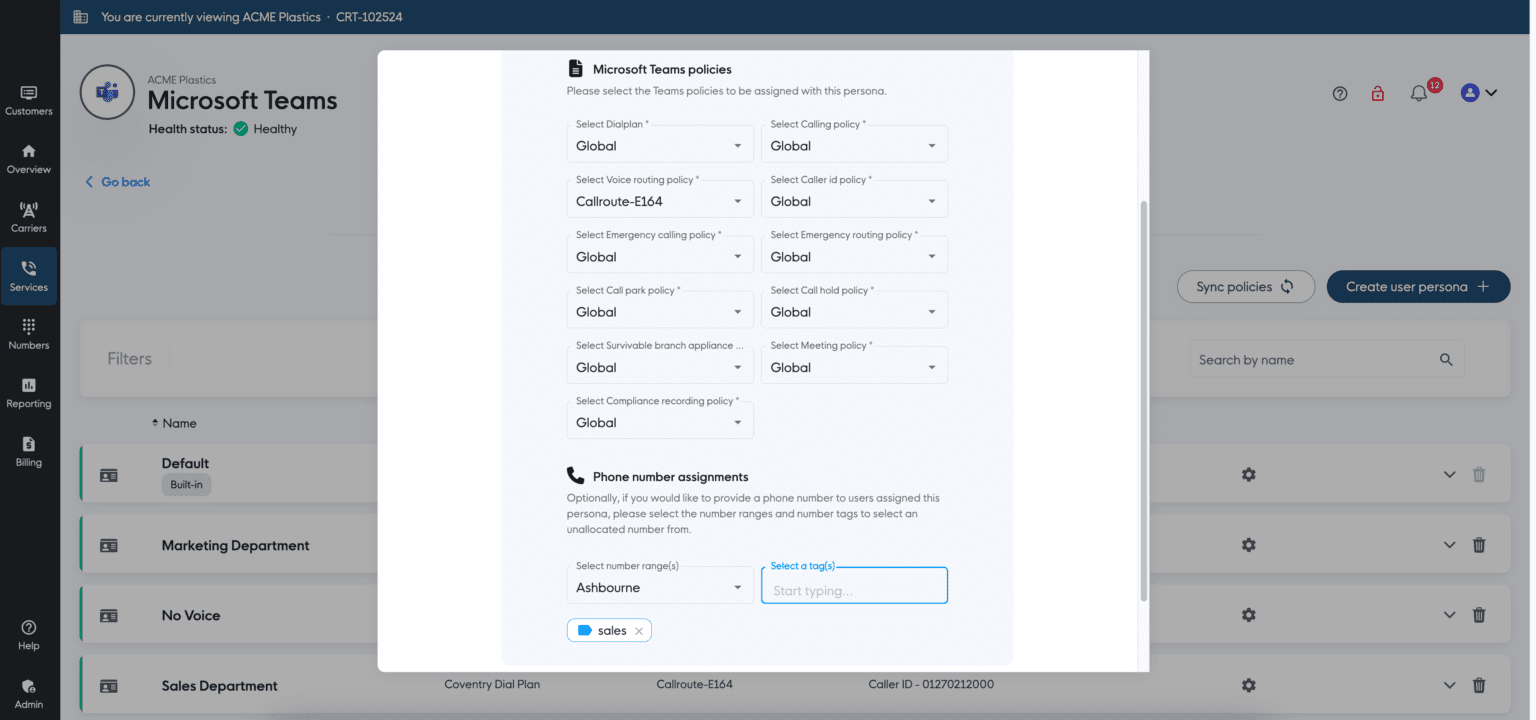Screen dimensions: 1536x720
Task: Select the Carriers sidebar icon
Action: 29,215
